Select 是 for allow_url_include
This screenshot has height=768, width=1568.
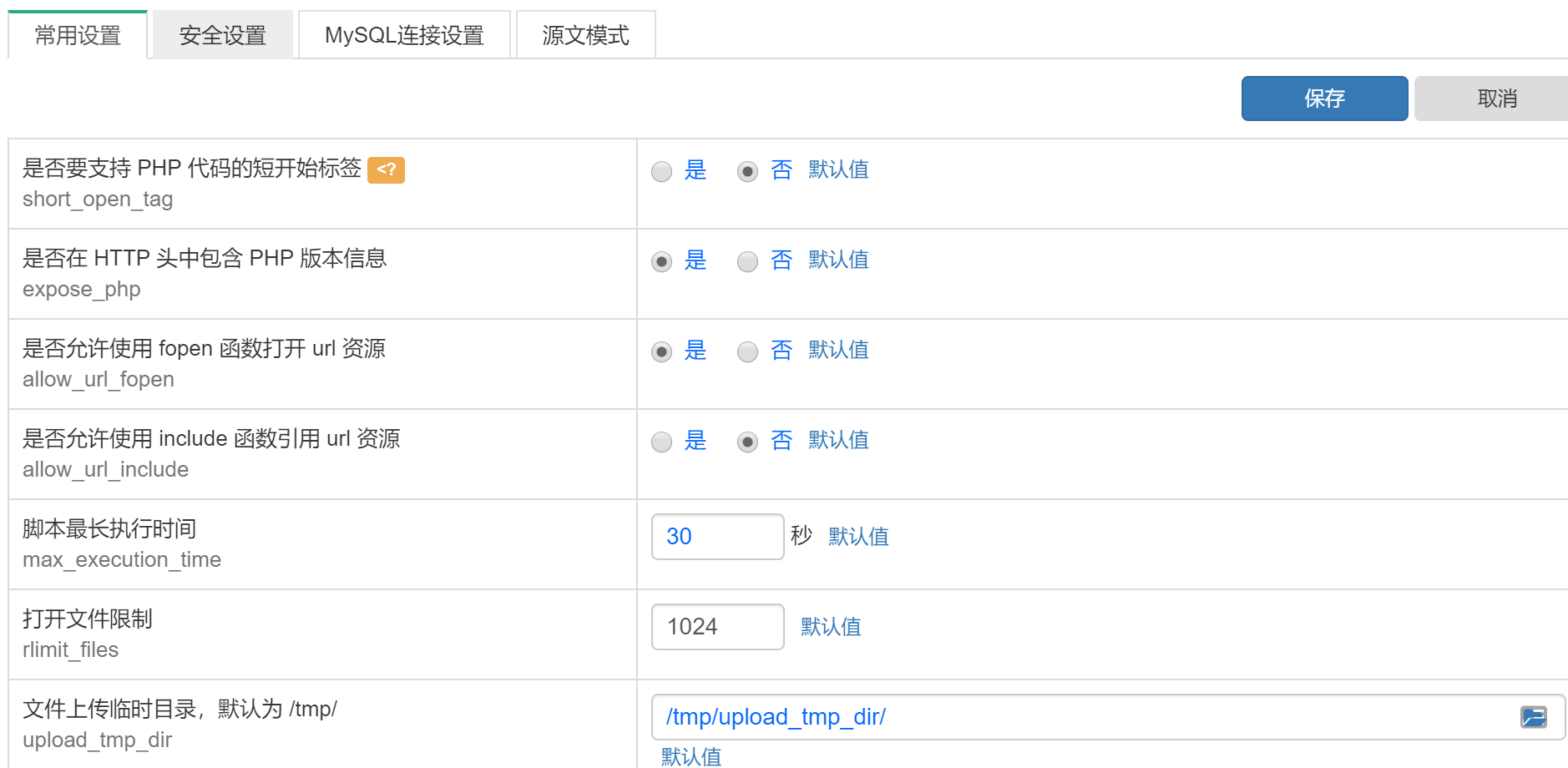(662, 442)
